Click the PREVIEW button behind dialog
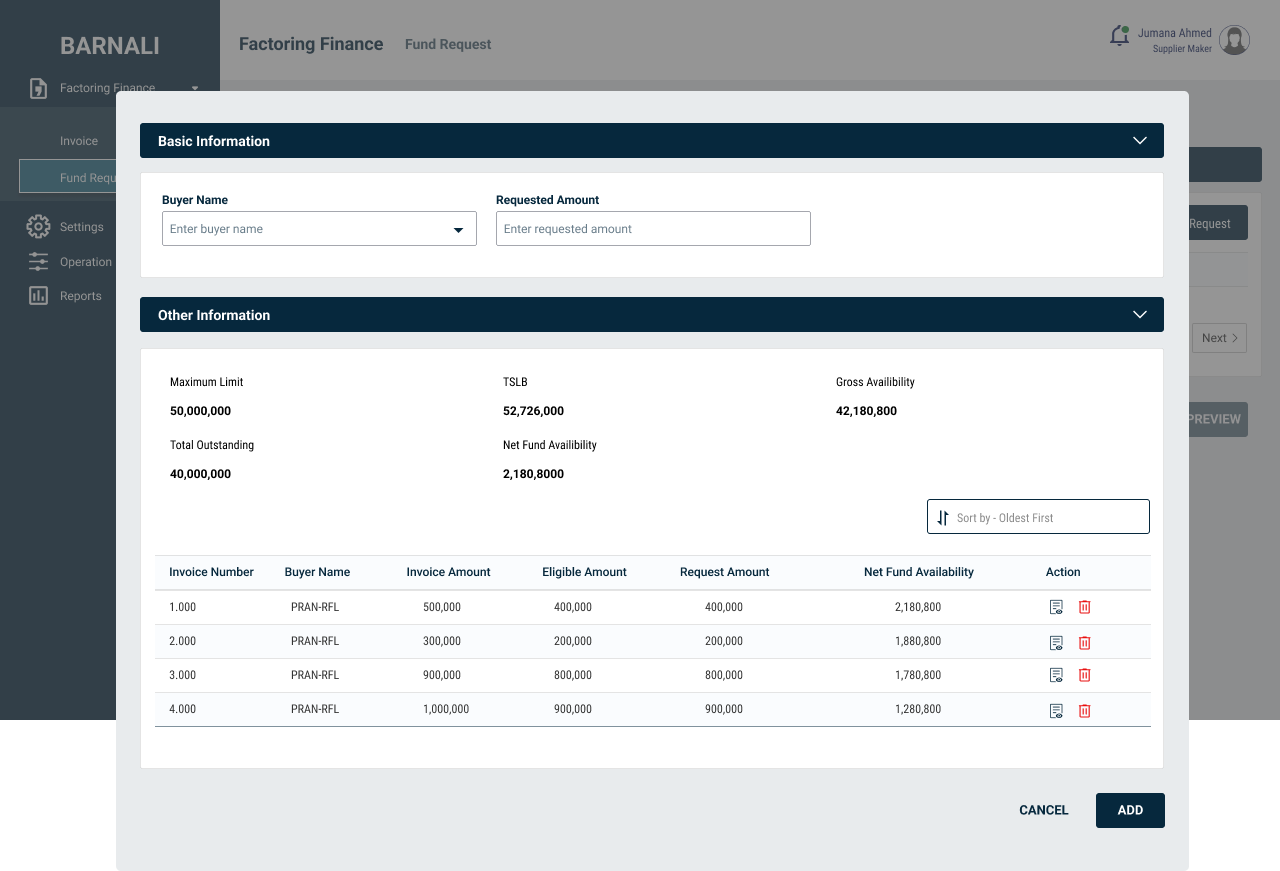This screenshot has height=871, width=1280. pyautogui.click(x=1218, y=419)
